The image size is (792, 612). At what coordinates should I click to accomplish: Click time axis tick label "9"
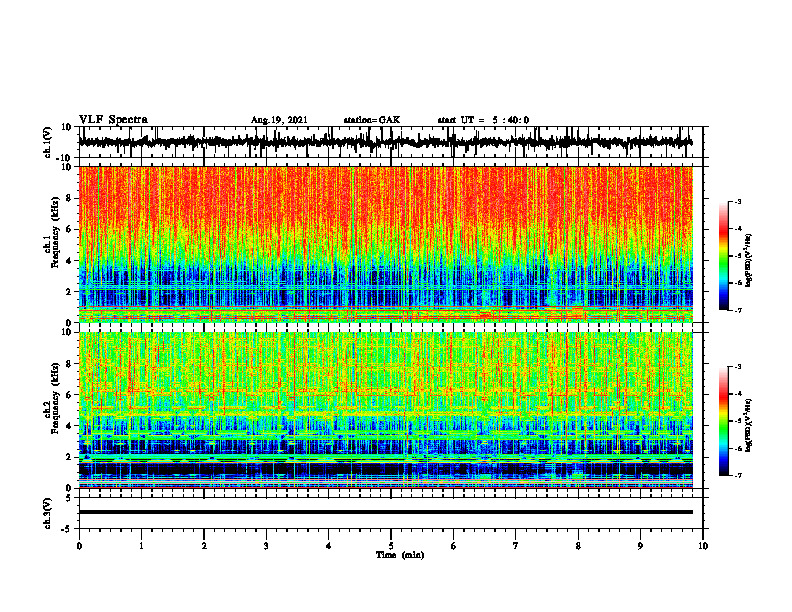(x=640, y=546)
